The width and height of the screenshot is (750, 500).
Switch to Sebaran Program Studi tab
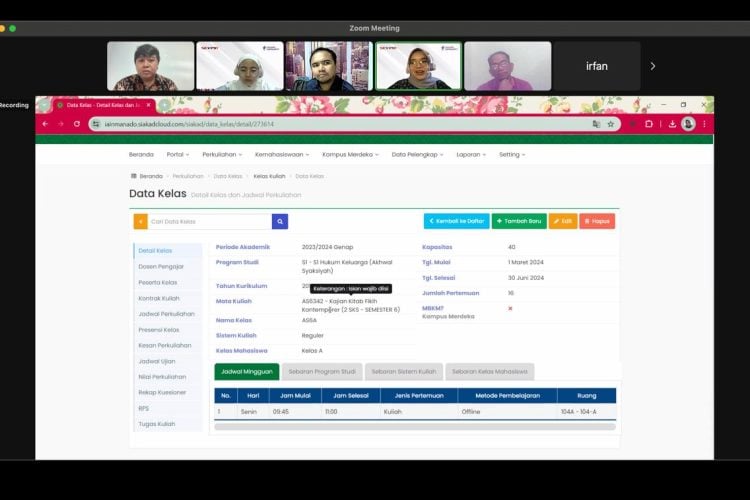point(322,372)
